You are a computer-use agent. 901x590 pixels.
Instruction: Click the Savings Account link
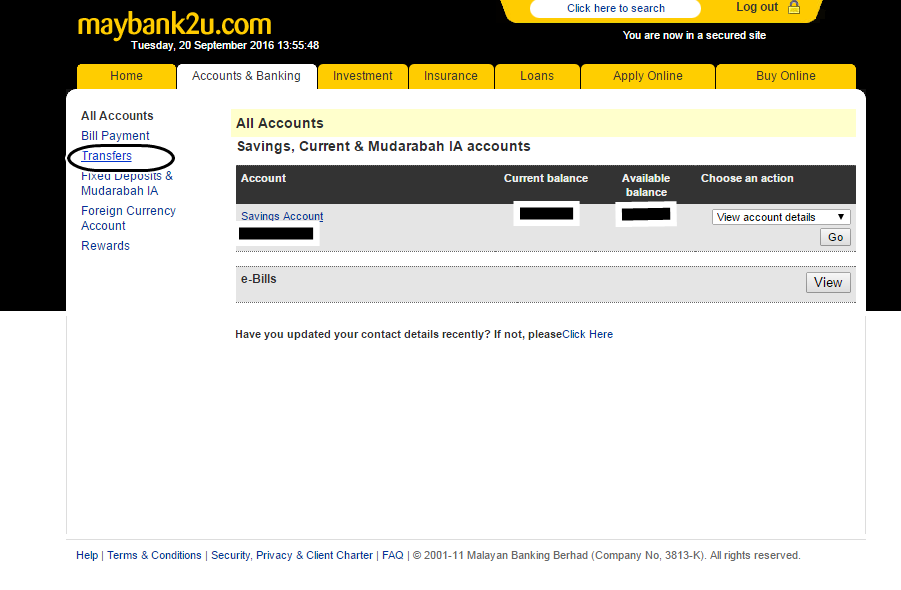(282, 217)
